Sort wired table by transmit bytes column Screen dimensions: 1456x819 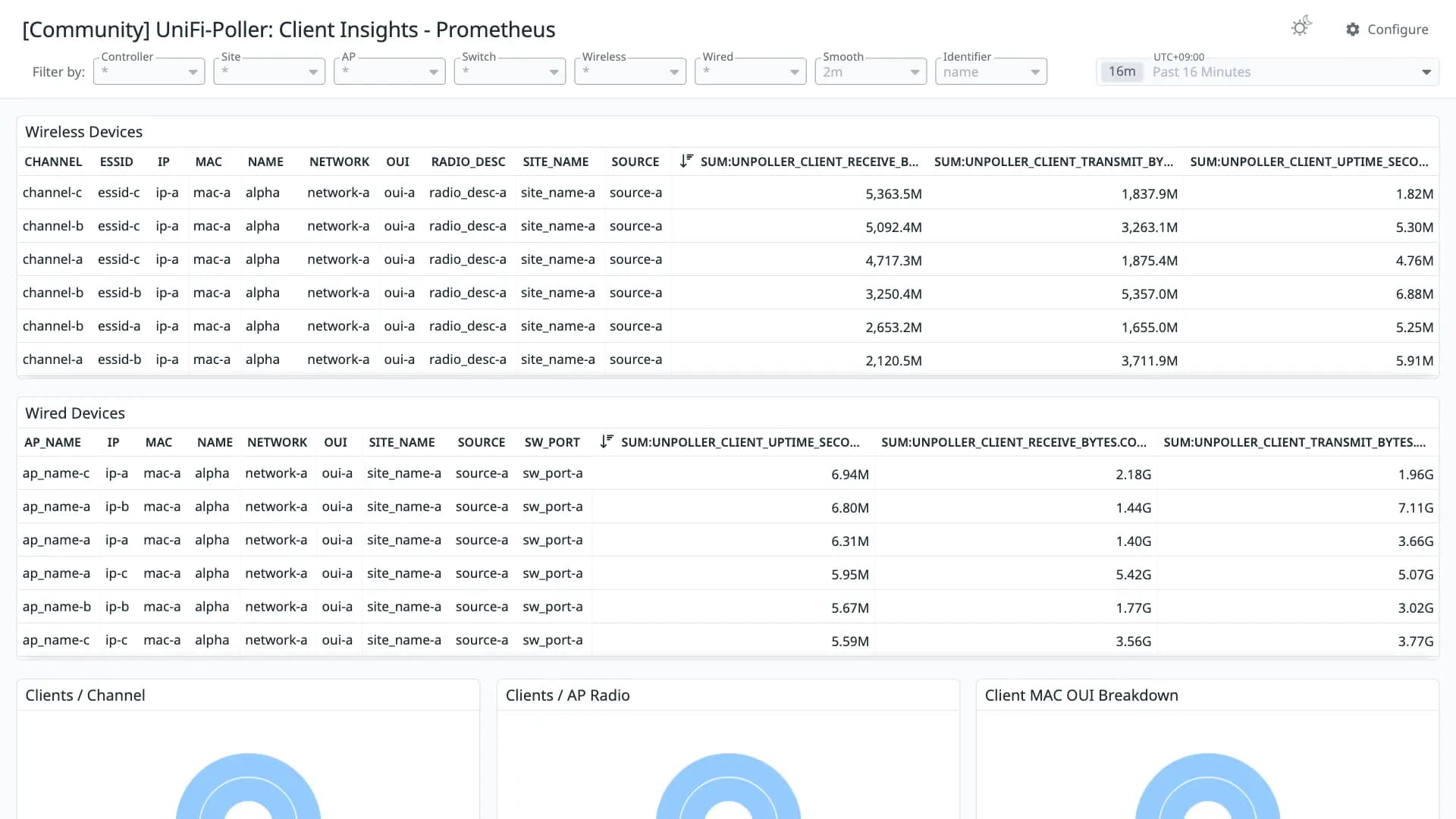point(1294,442)
